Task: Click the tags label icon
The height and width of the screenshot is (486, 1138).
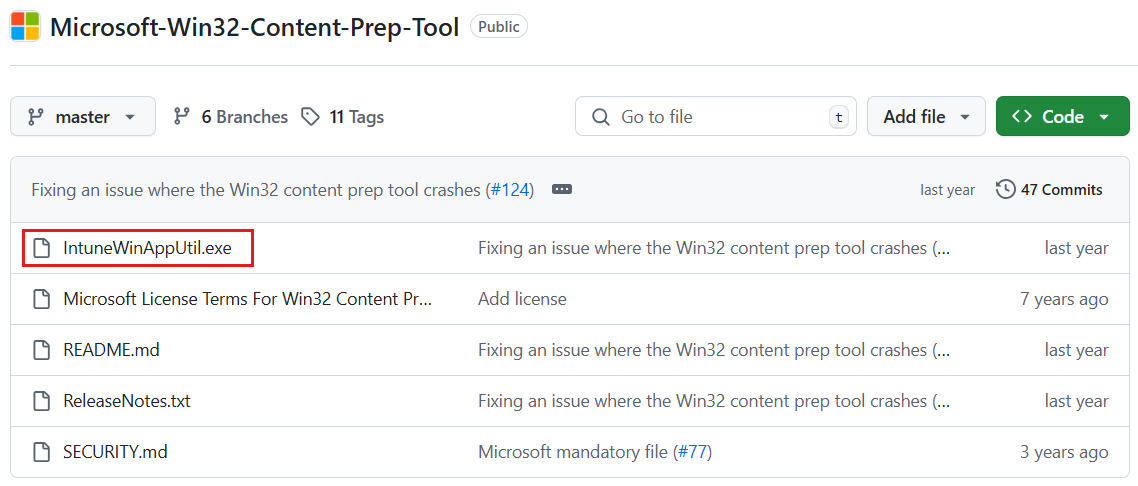Action: click(311, 117)
